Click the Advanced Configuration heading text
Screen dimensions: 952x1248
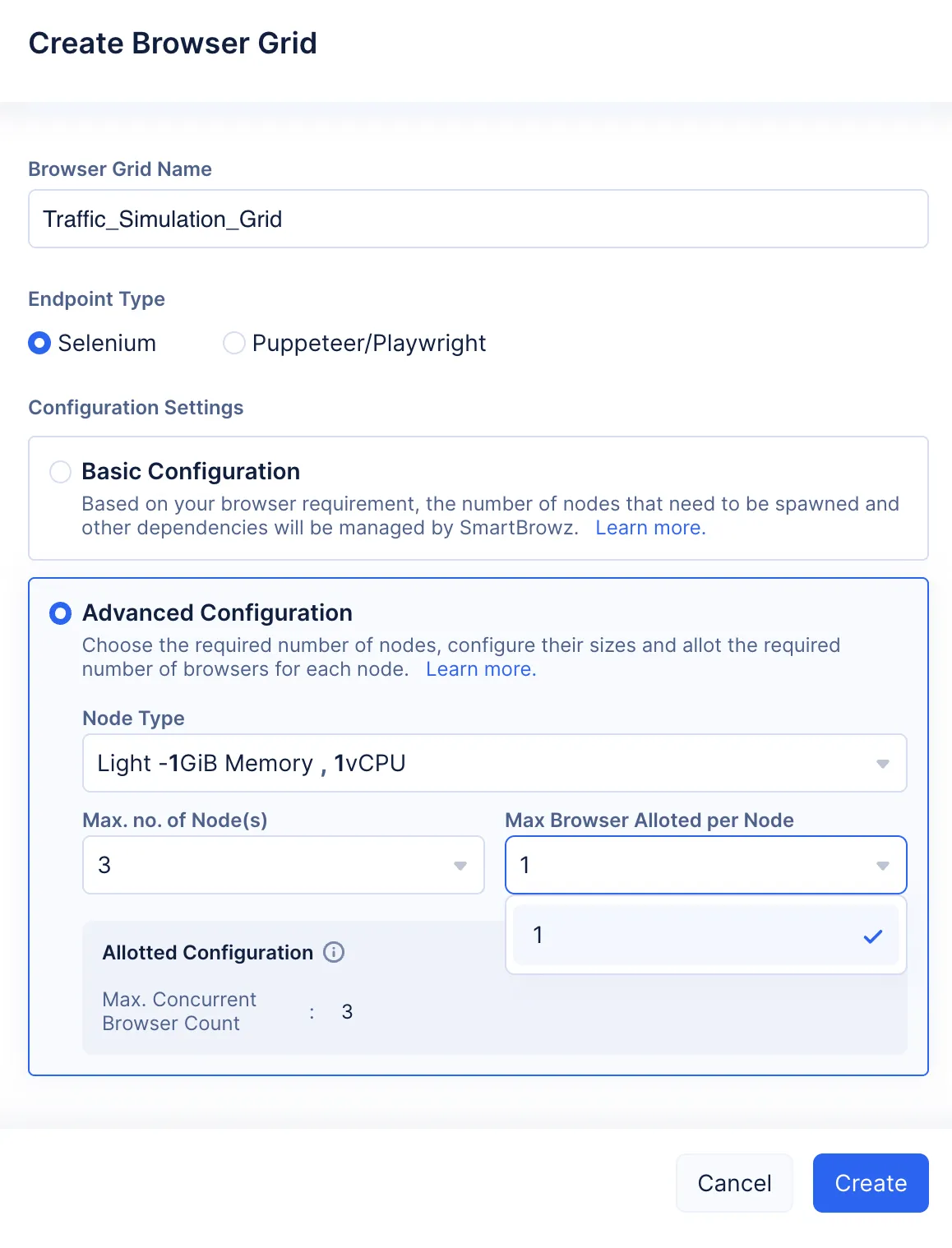[217, 613]
